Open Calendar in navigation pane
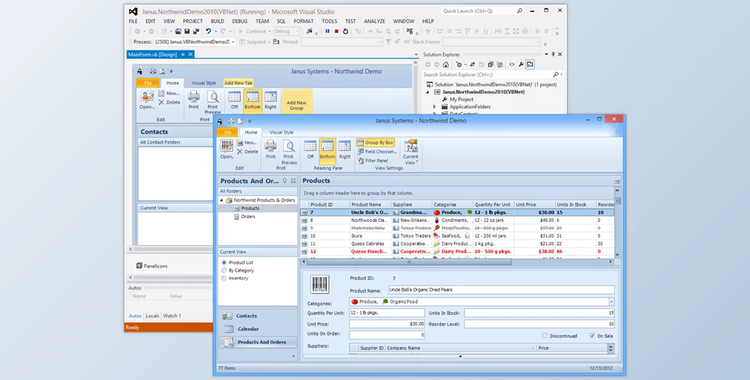 point(257,329)
